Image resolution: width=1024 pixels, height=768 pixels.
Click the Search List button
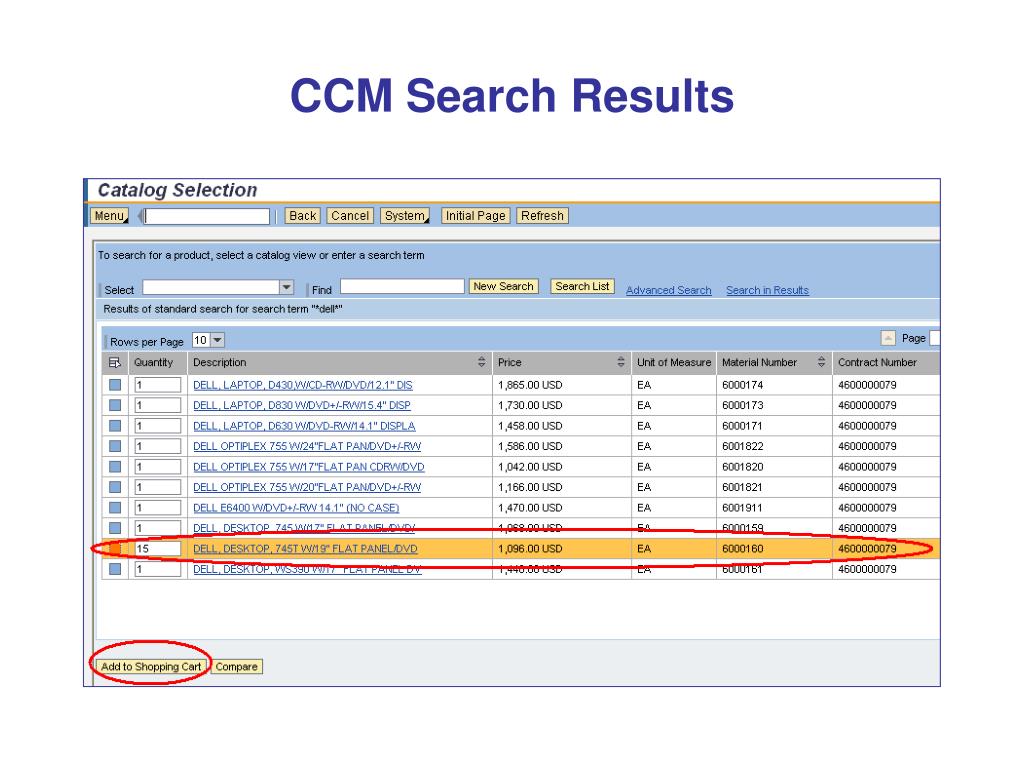point(583,286)
